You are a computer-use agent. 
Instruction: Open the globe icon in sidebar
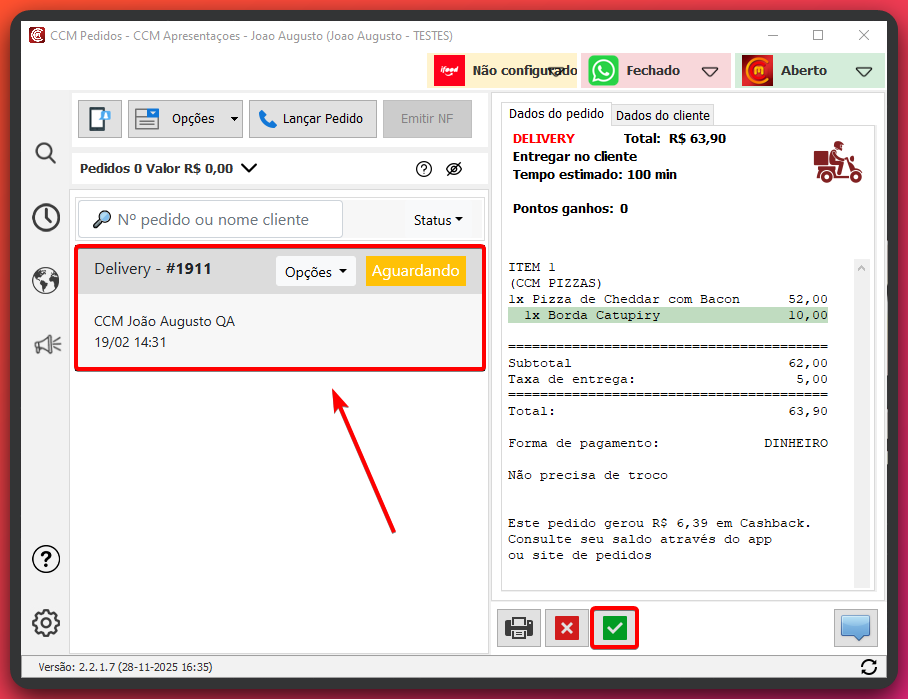45,281
